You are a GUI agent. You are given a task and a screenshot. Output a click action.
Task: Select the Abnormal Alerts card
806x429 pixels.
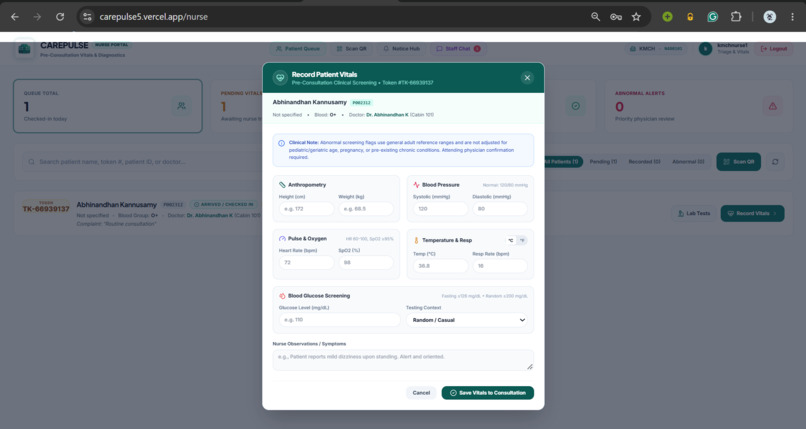tap(699, 106)
